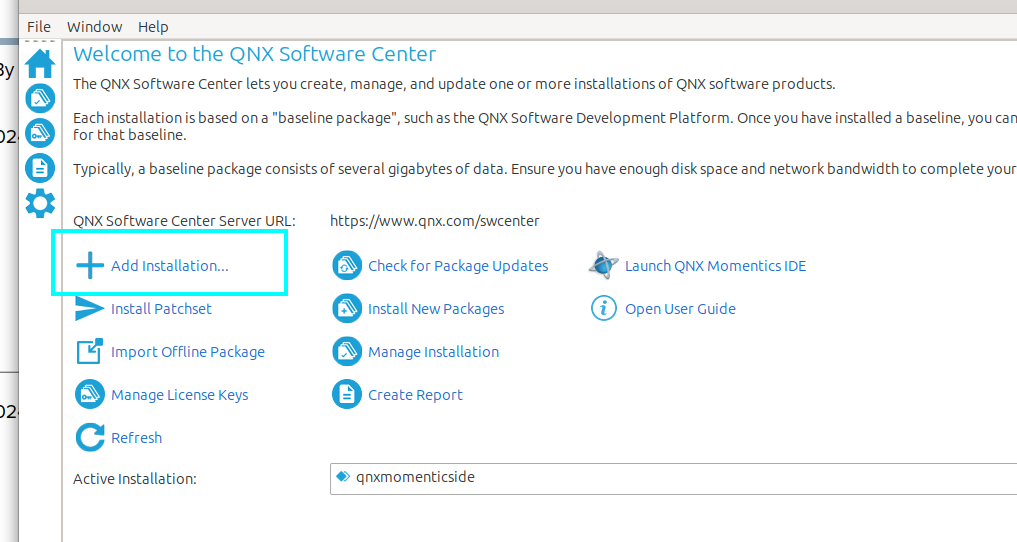Click the Manage Installation round icon
1017x542 pixels.
pyautogui.click(x=347, y=351)
